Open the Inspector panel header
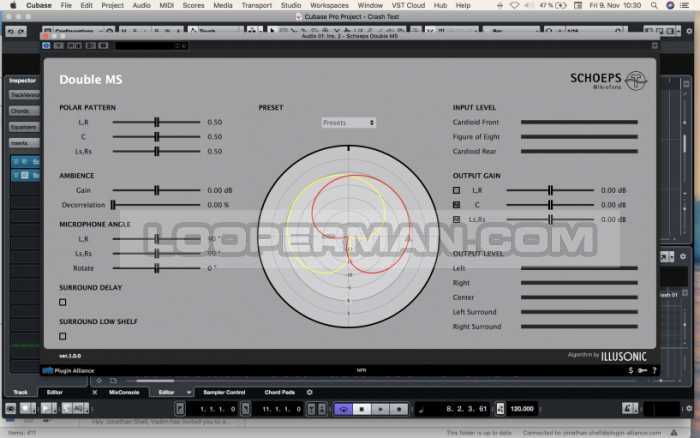The height and width of the screenshot is (438, 700). pos(22,80)
